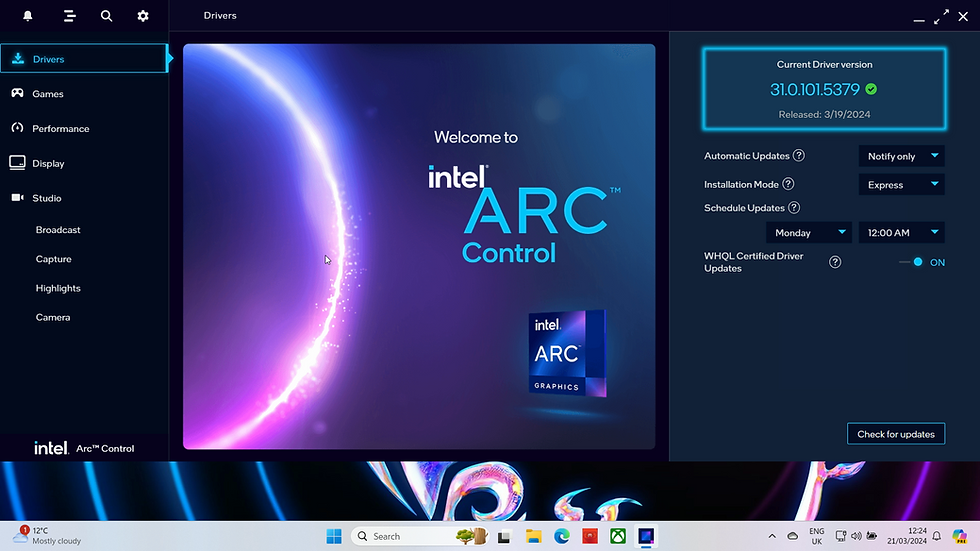Select Broadcast under Studio
Screen dimensions: 980x551
point(58,230)
